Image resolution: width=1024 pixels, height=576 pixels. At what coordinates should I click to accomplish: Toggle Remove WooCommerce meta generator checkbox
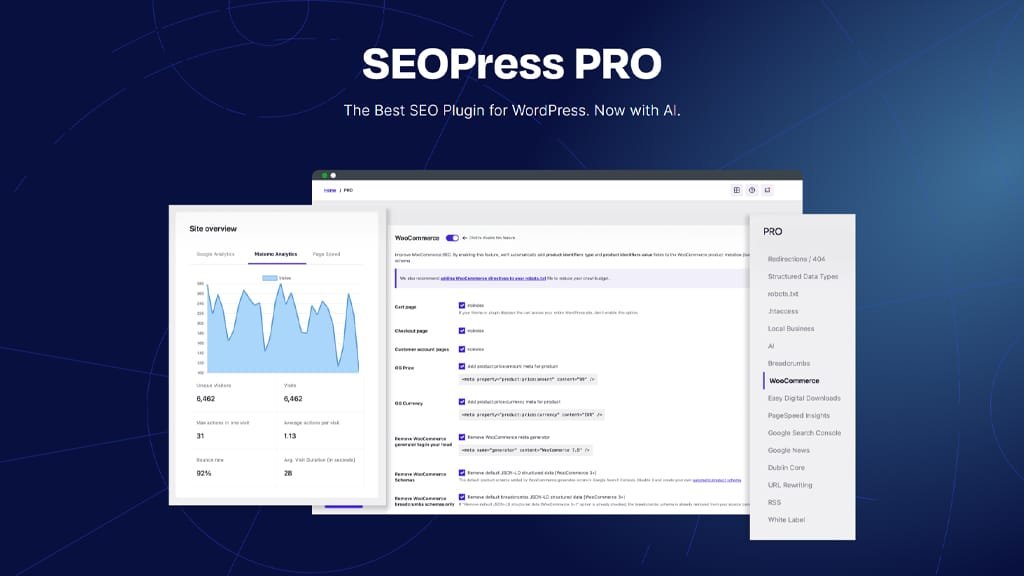[x=462, y=437]
